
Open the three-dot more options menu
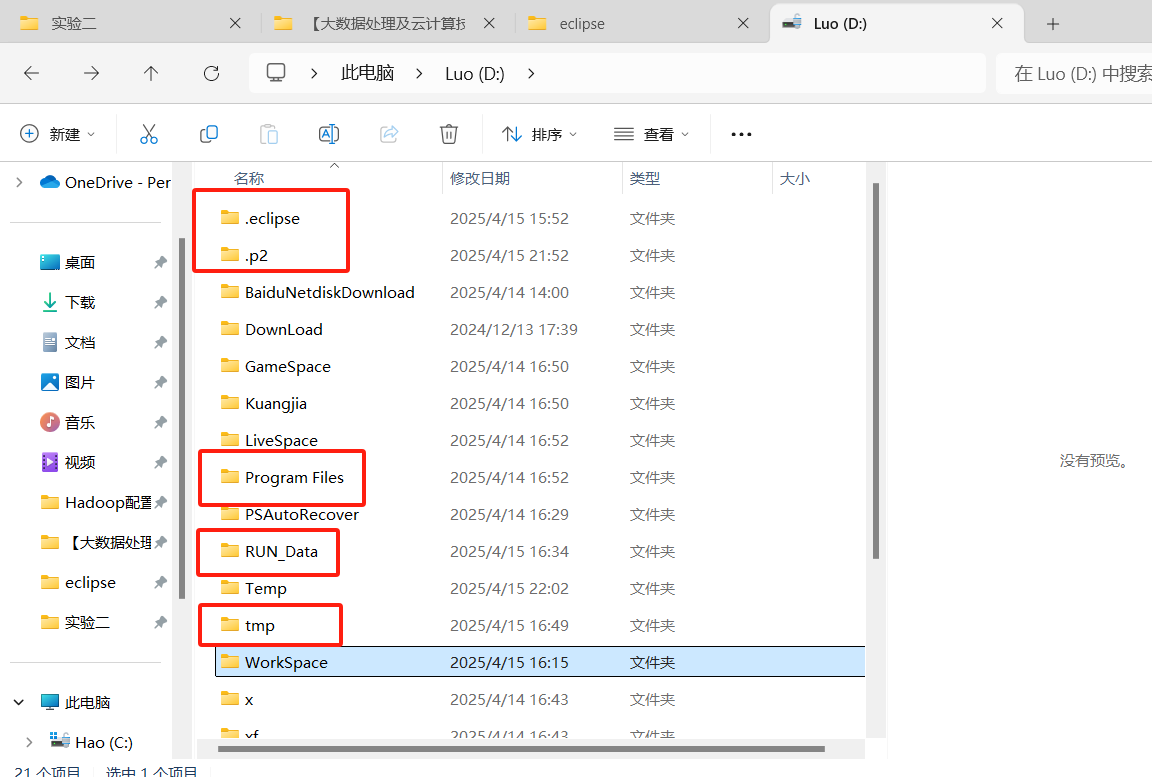pyautogui.click(x=741, y=134)
